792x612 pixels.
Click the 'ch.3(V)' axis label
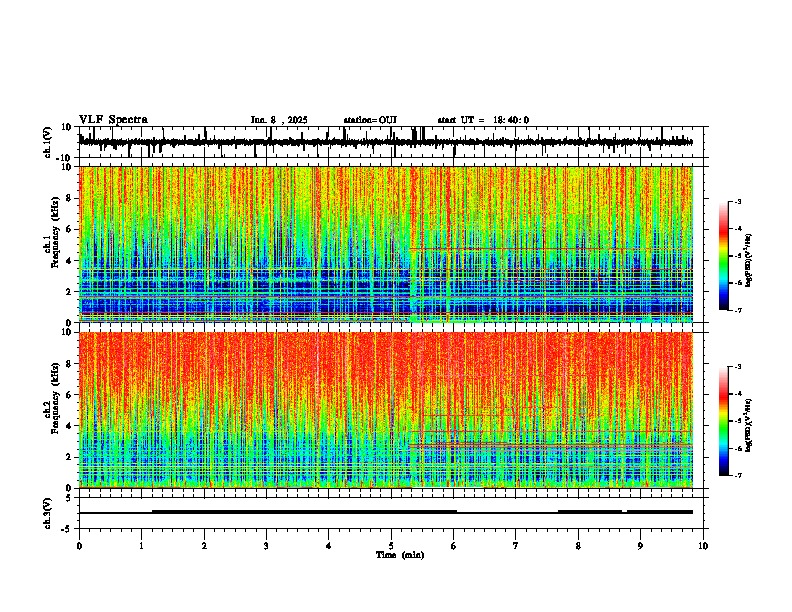pyautogui.click(x=48, y=513)
